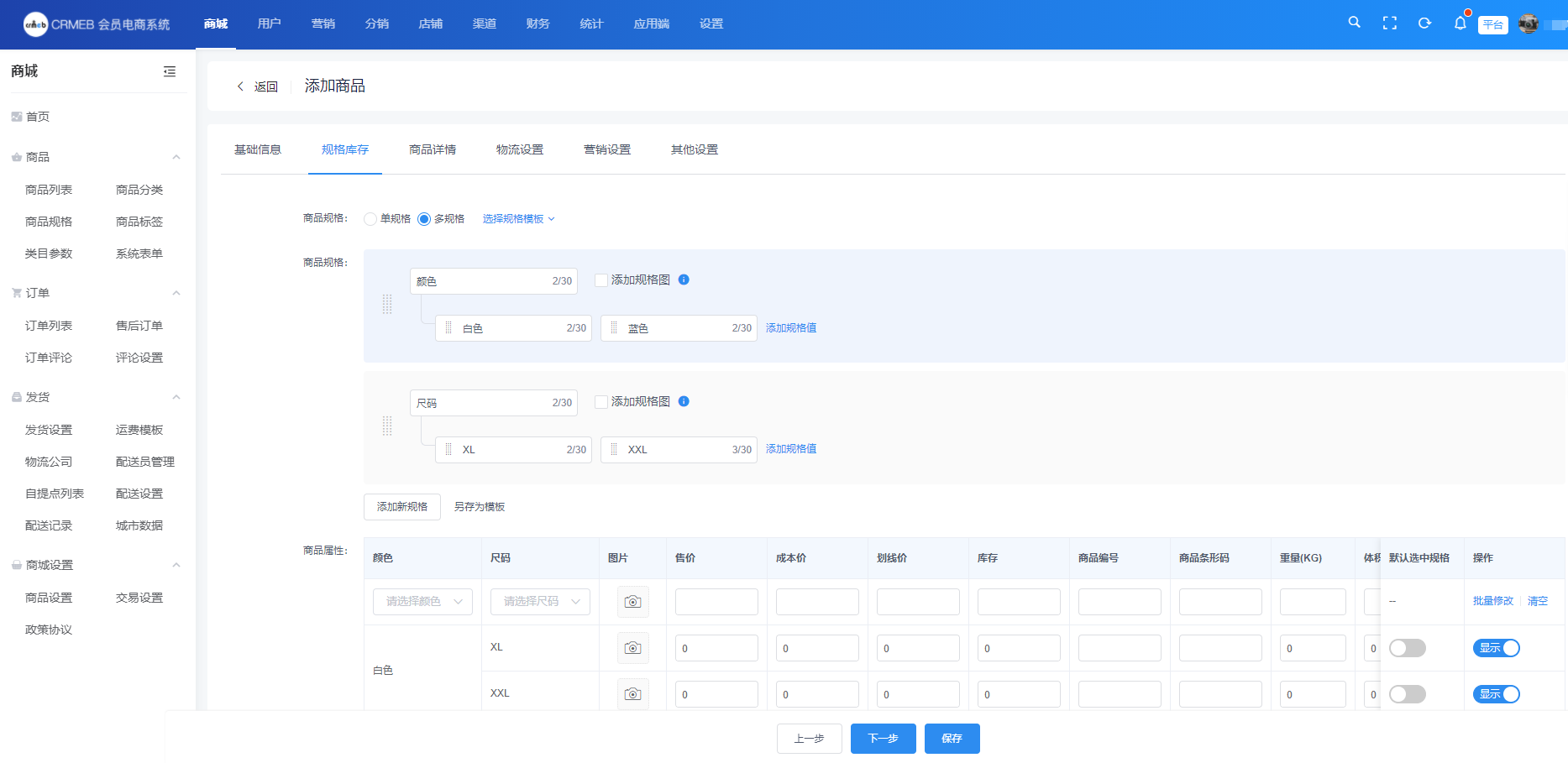Click 添加规格值 link in 尺码 group
The width and height of the screenshot is (1568, 763).
[790, 449]
